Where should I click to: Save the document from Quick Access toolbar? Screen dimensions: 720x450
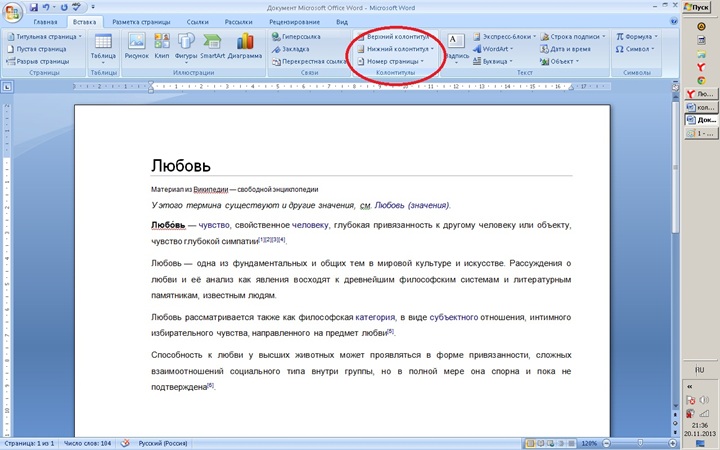pos(34,7)
